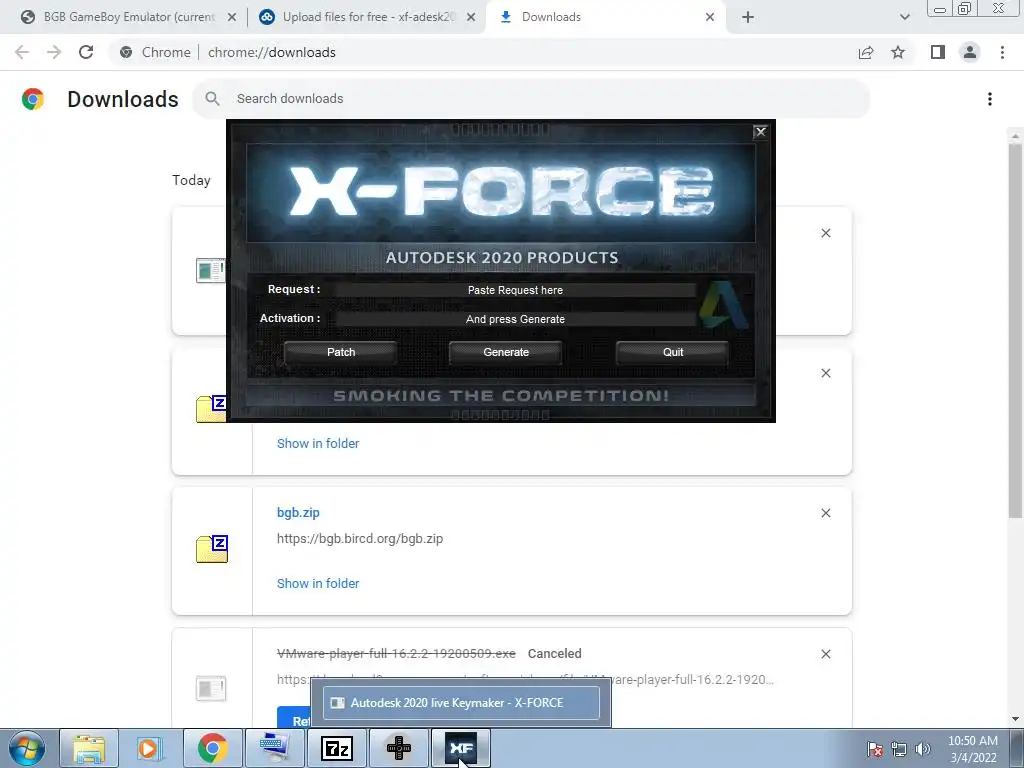Close the Downloads tab

(710, 17)
